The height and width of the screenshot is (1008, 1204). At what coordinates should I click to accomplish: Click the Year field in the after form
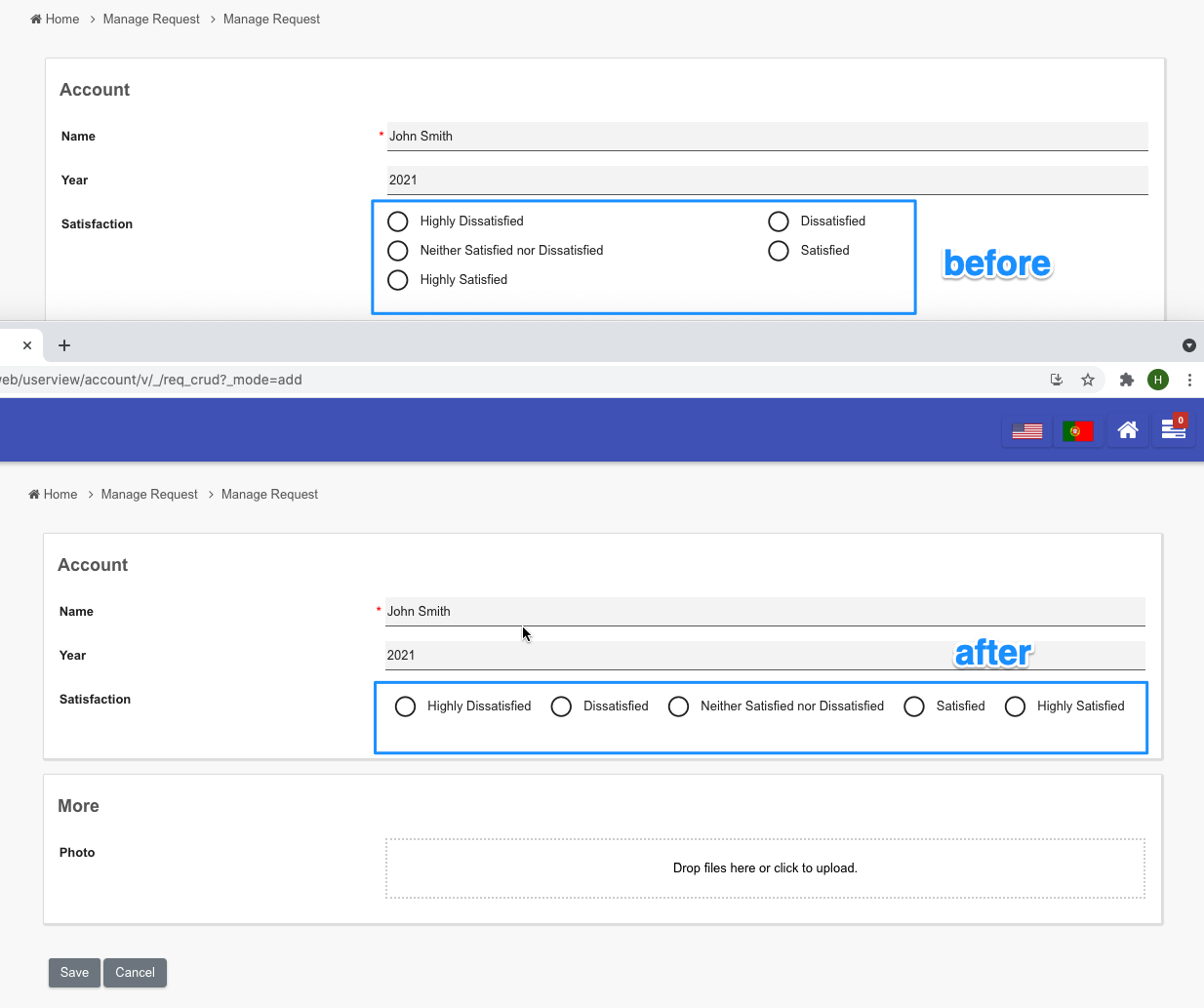765,656
